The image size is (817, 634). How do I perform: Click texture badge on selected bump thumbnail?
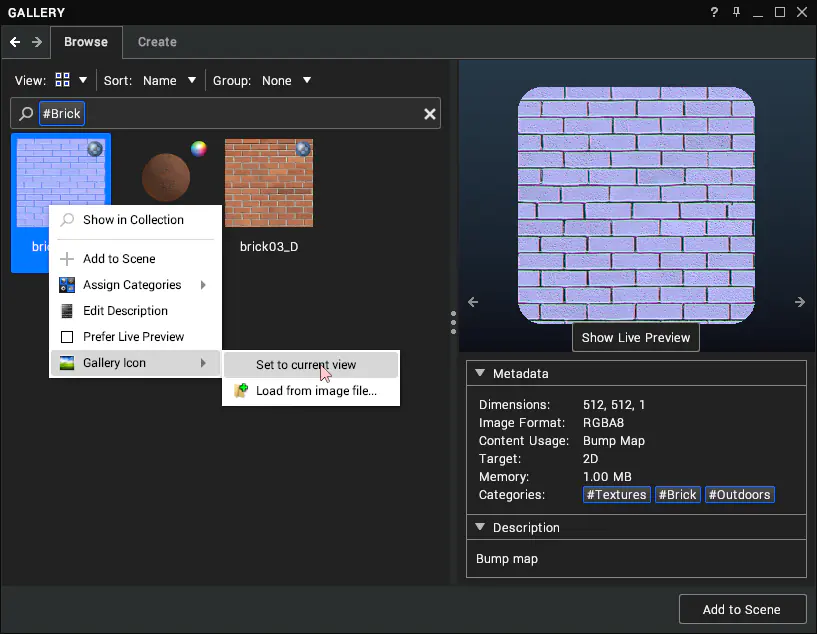[95, 149]
